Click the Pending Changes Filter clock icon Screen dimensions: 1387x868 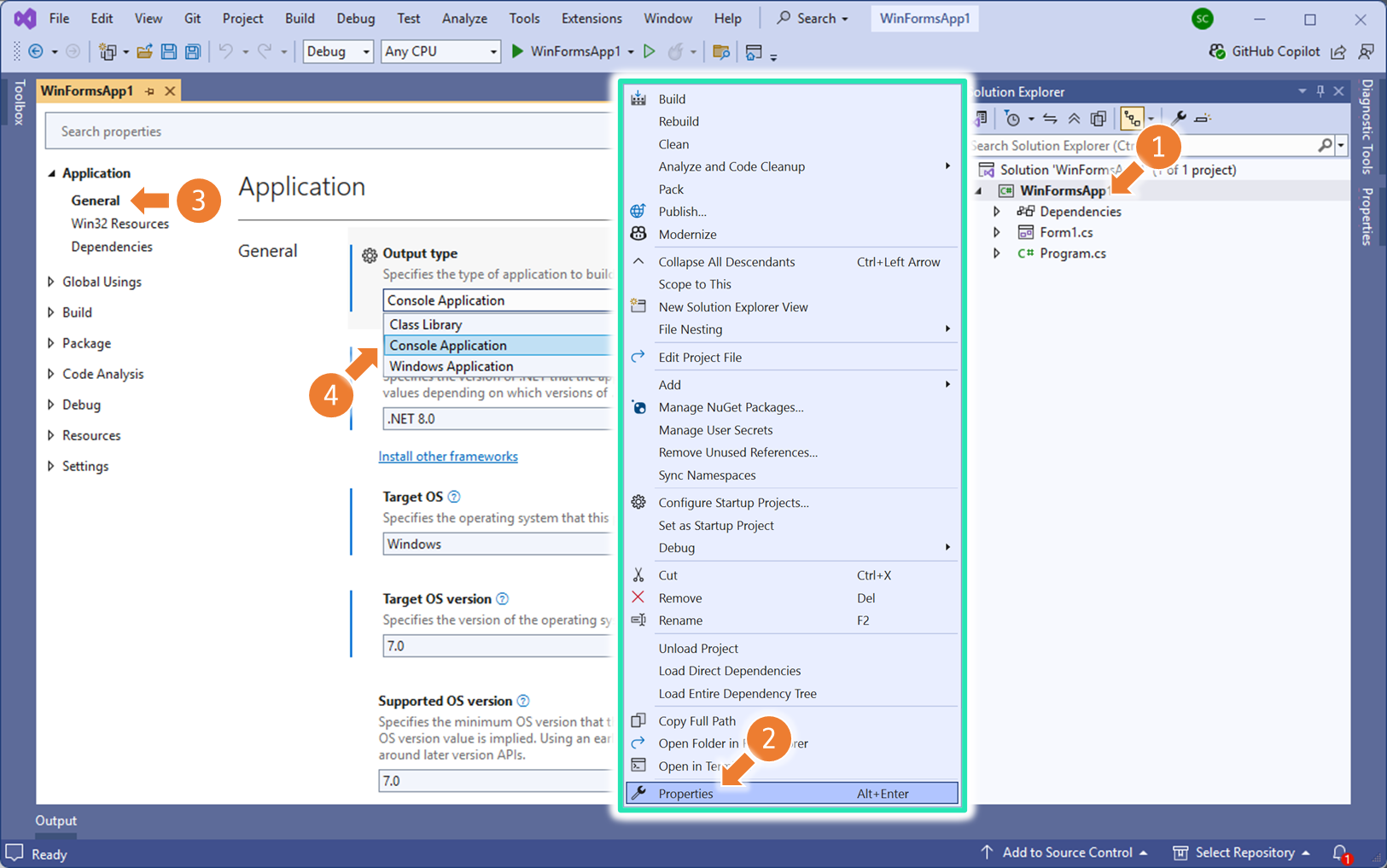click(1012, 119)
